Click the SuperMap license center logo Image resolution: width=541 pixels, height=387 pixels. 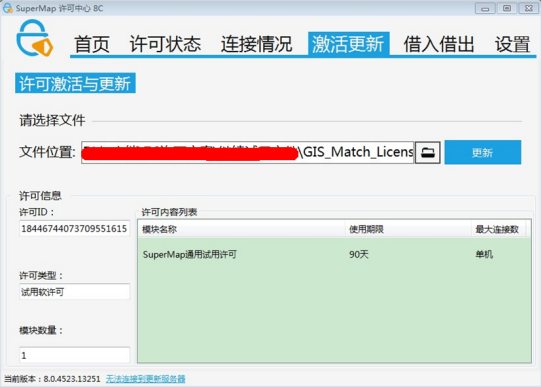tap(35, 38)
